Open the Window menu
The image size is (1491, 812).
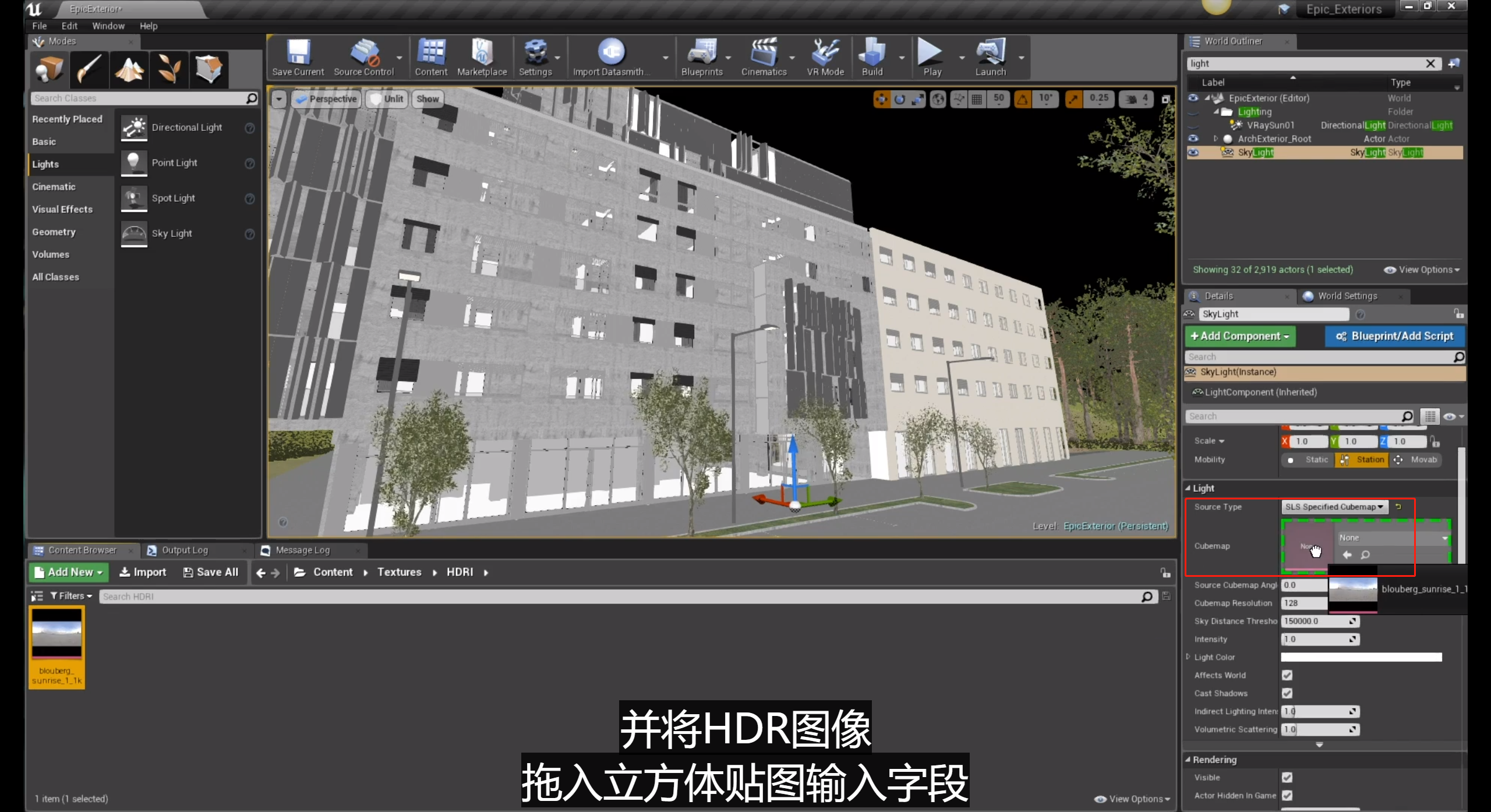(108, 26)
